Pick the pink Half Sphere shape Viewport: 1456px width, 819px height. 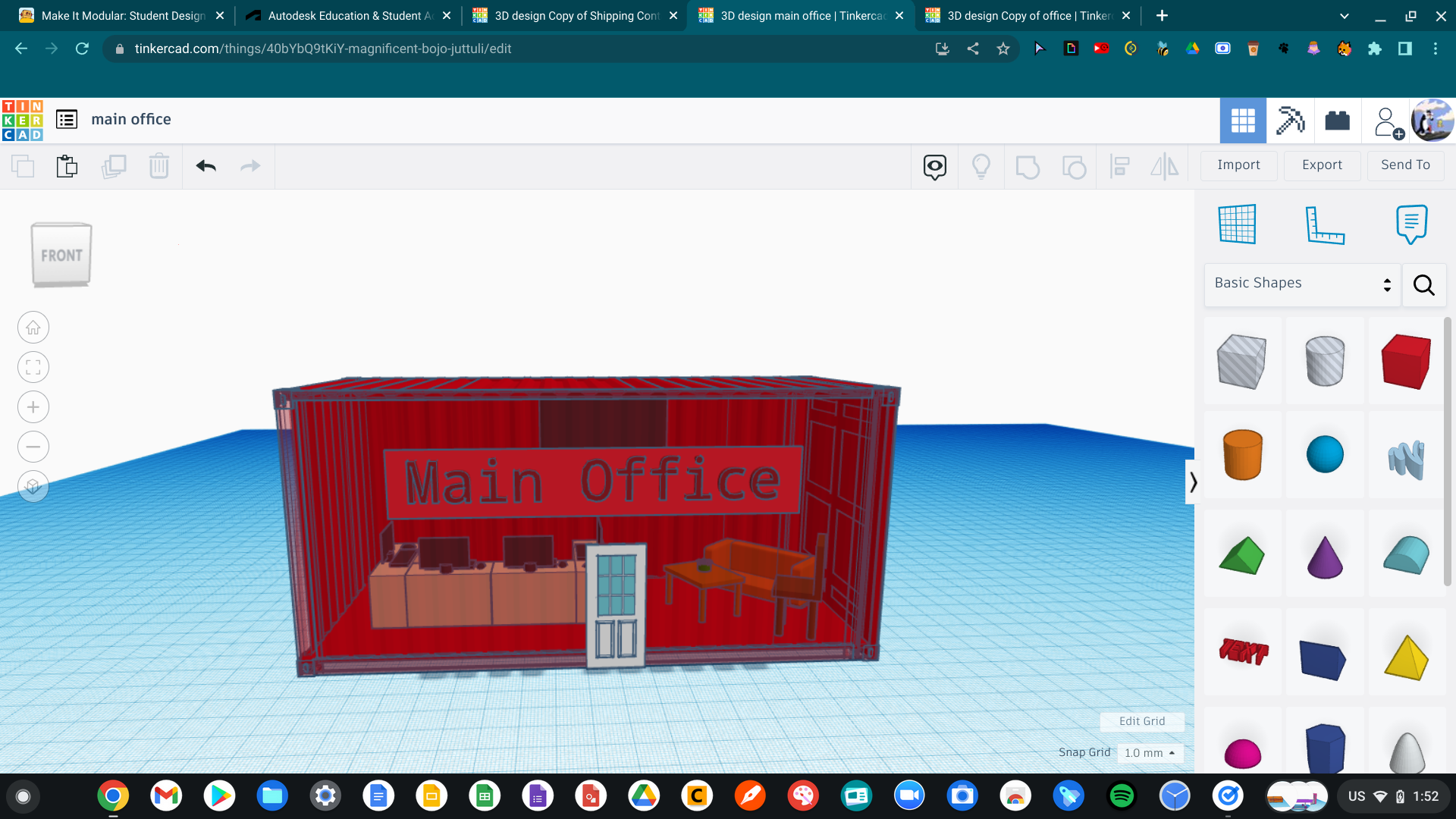[1242, 751]
